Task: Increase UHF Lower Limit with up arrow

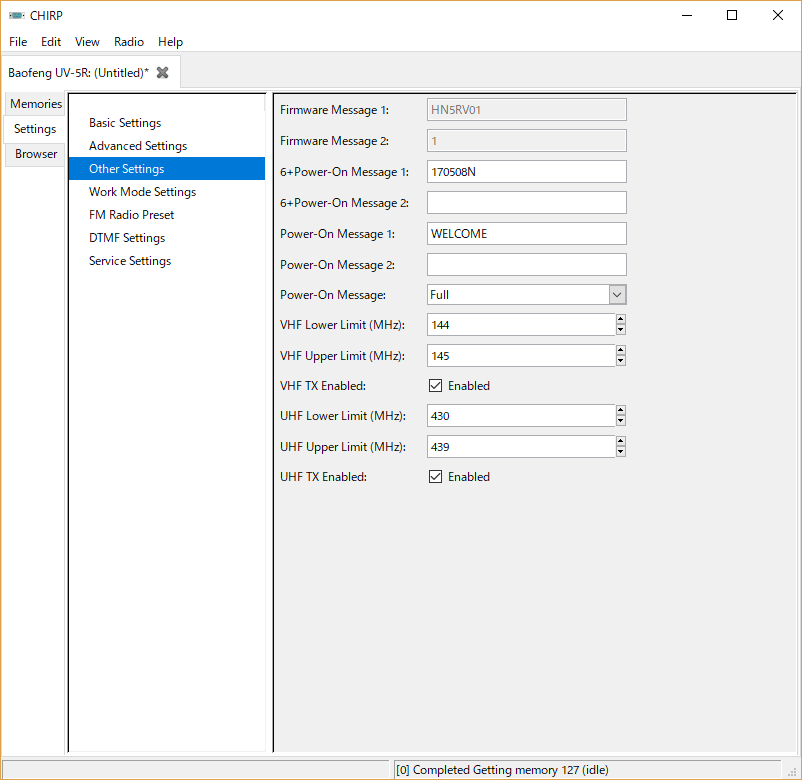Action: click(x=620, y=410)
